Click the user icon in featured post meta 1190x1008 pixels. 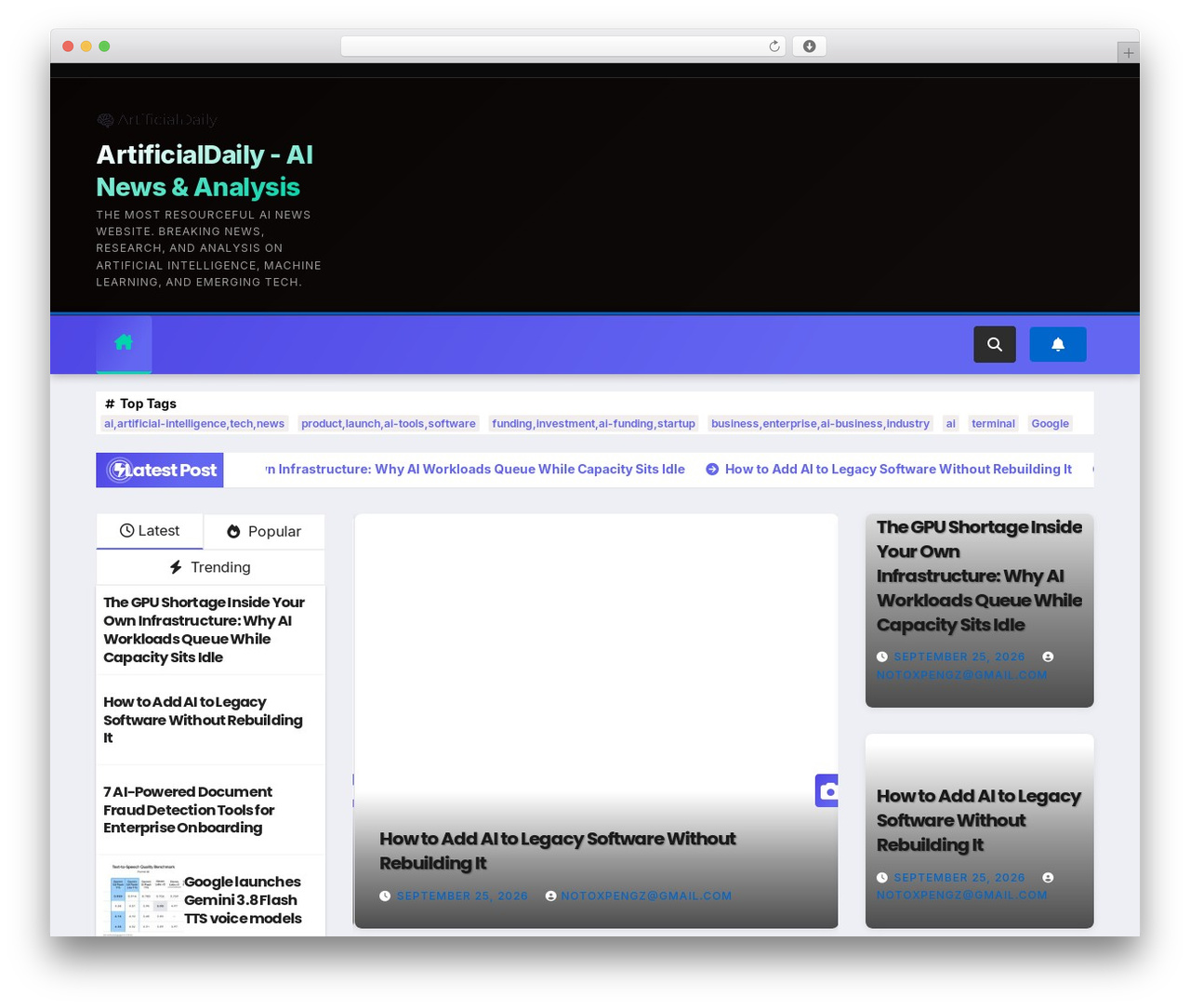551,896
